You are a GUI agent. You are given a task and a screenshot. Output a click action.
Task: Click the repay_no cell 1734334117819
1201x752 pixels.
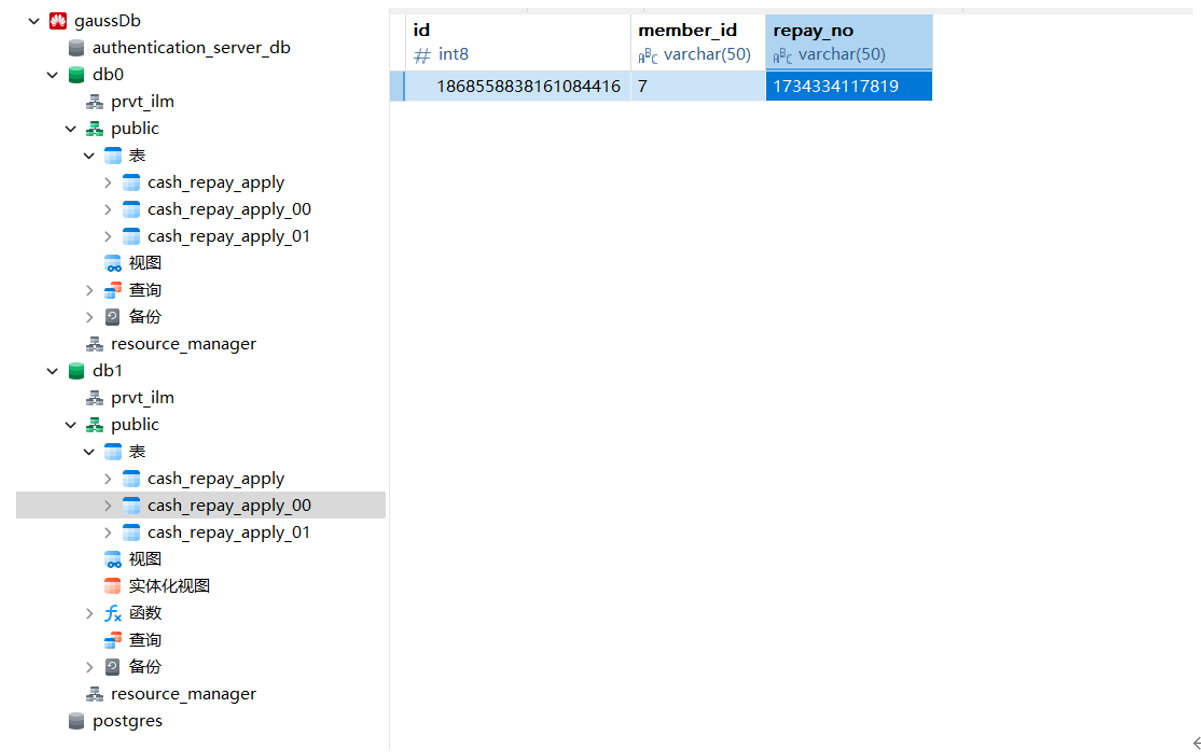pyautogui.click(x=836, y=87)
